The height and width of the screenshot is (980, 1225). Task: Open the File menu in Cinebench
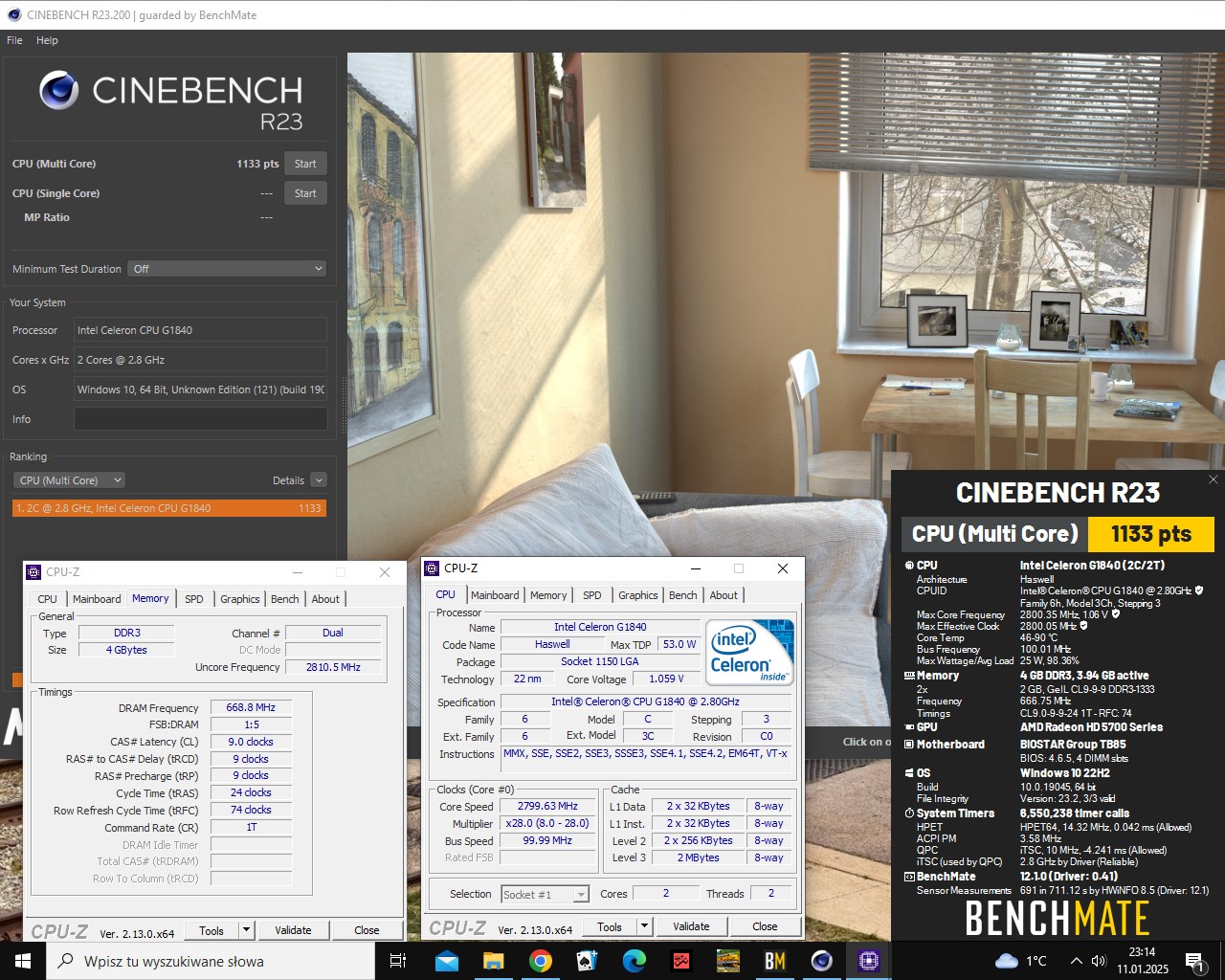click(x=14, y=40)
